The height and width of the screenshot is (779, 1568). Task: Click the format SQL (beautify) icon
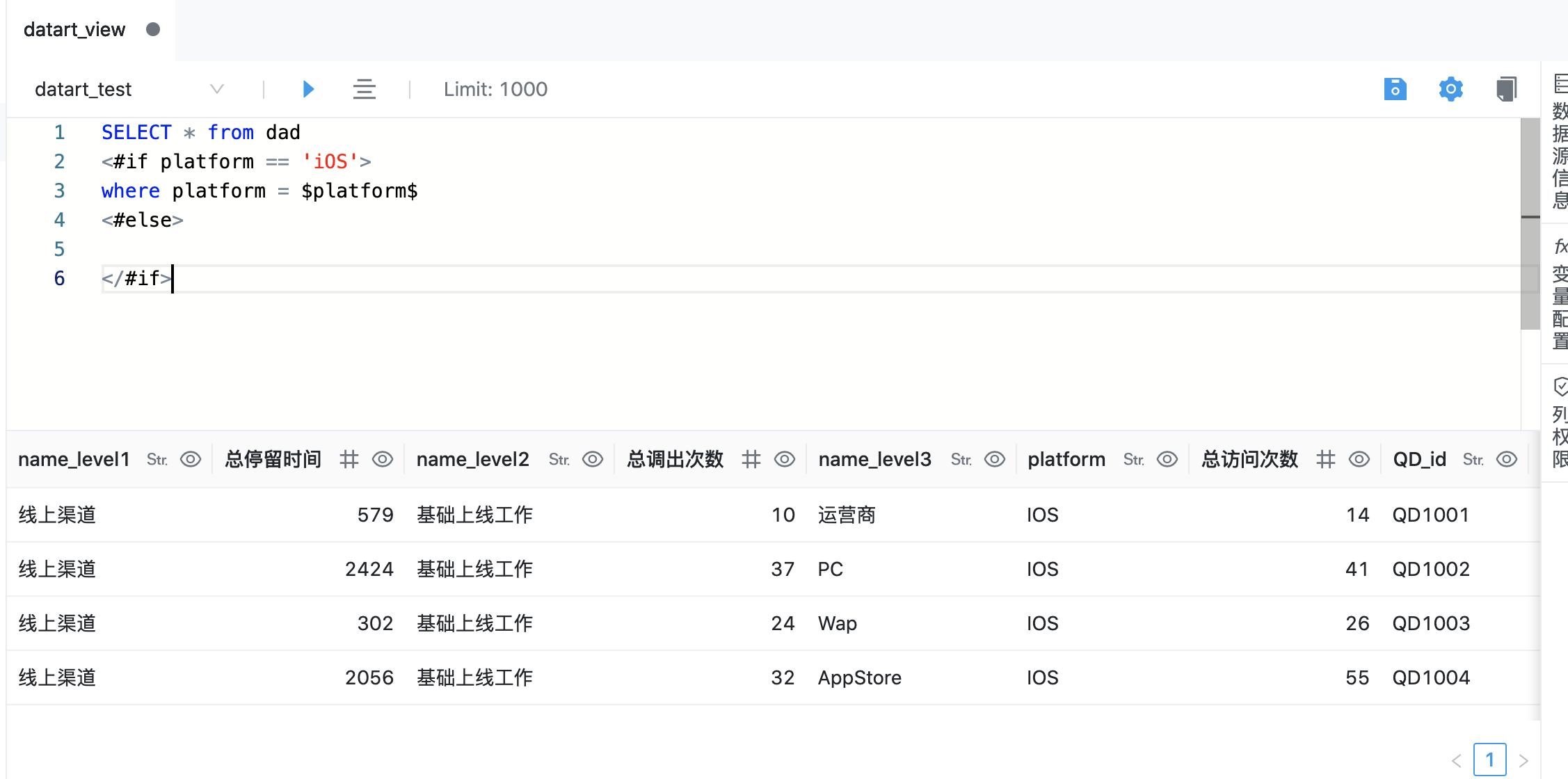(x=364, y=89)
